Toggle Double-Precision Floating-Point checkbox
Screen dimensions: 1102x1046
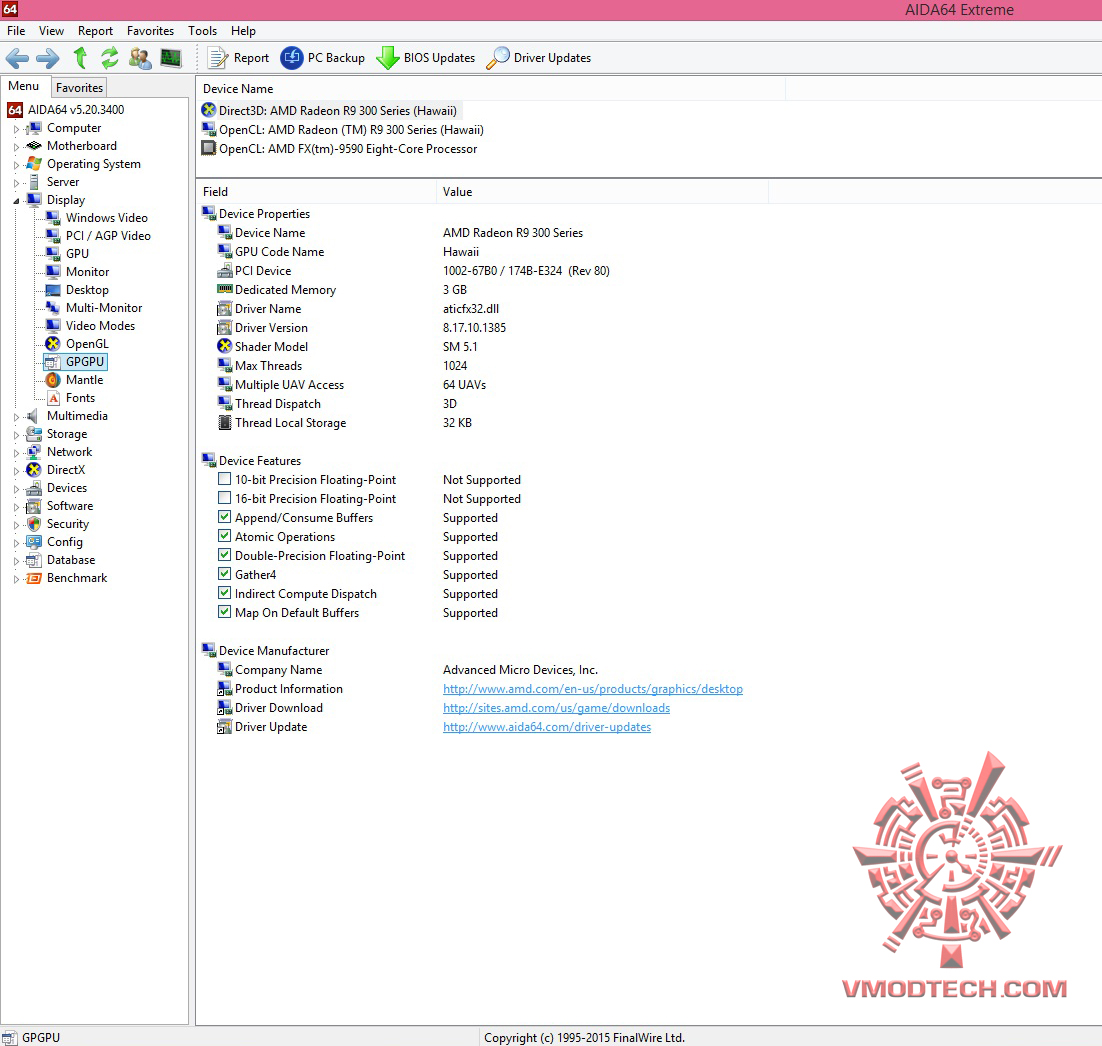tap(224, 555)
